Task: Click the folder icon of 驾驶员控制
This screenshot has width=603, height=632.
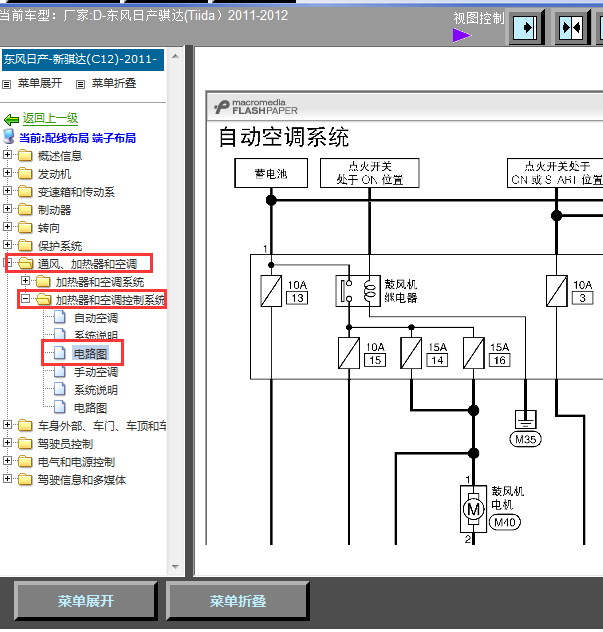Action: (25, 443)
